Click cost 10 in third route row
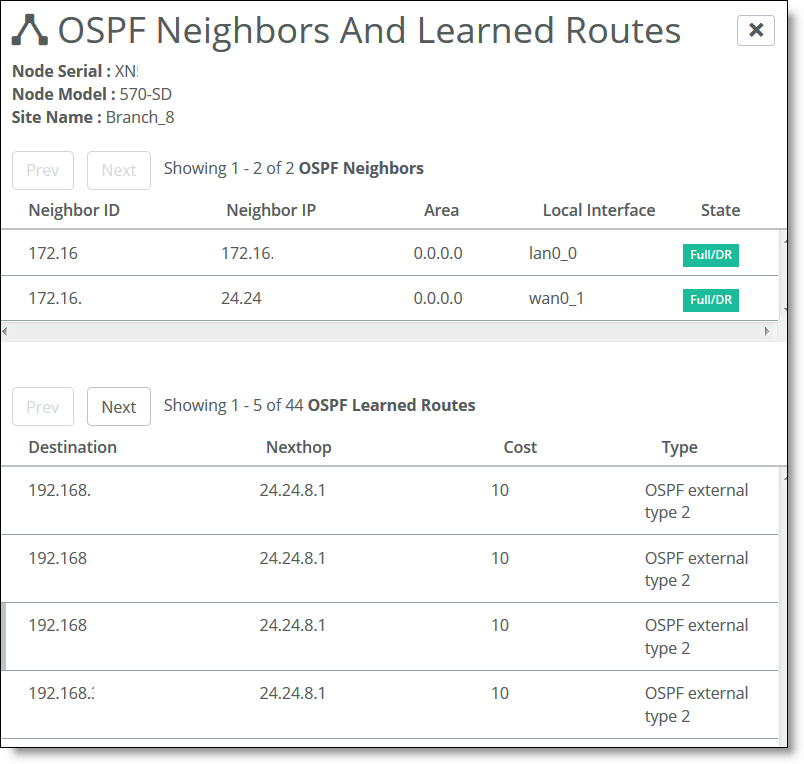The width and height of the screenshot is (804, 764). pos(500,626)
